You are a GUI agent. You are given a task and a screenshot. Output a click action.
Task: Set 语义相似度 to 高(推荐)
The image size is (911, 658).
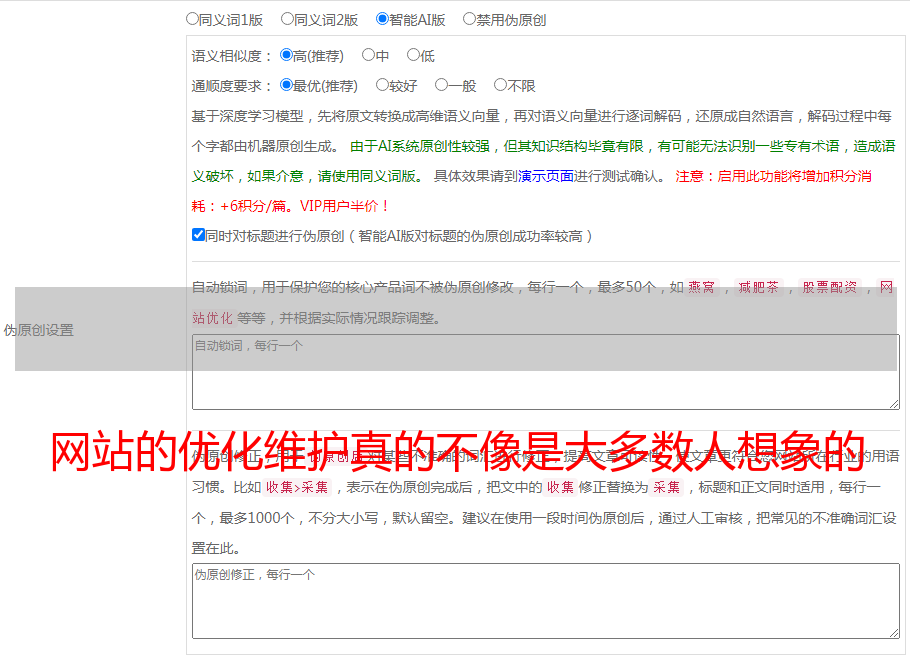point(286,55)
